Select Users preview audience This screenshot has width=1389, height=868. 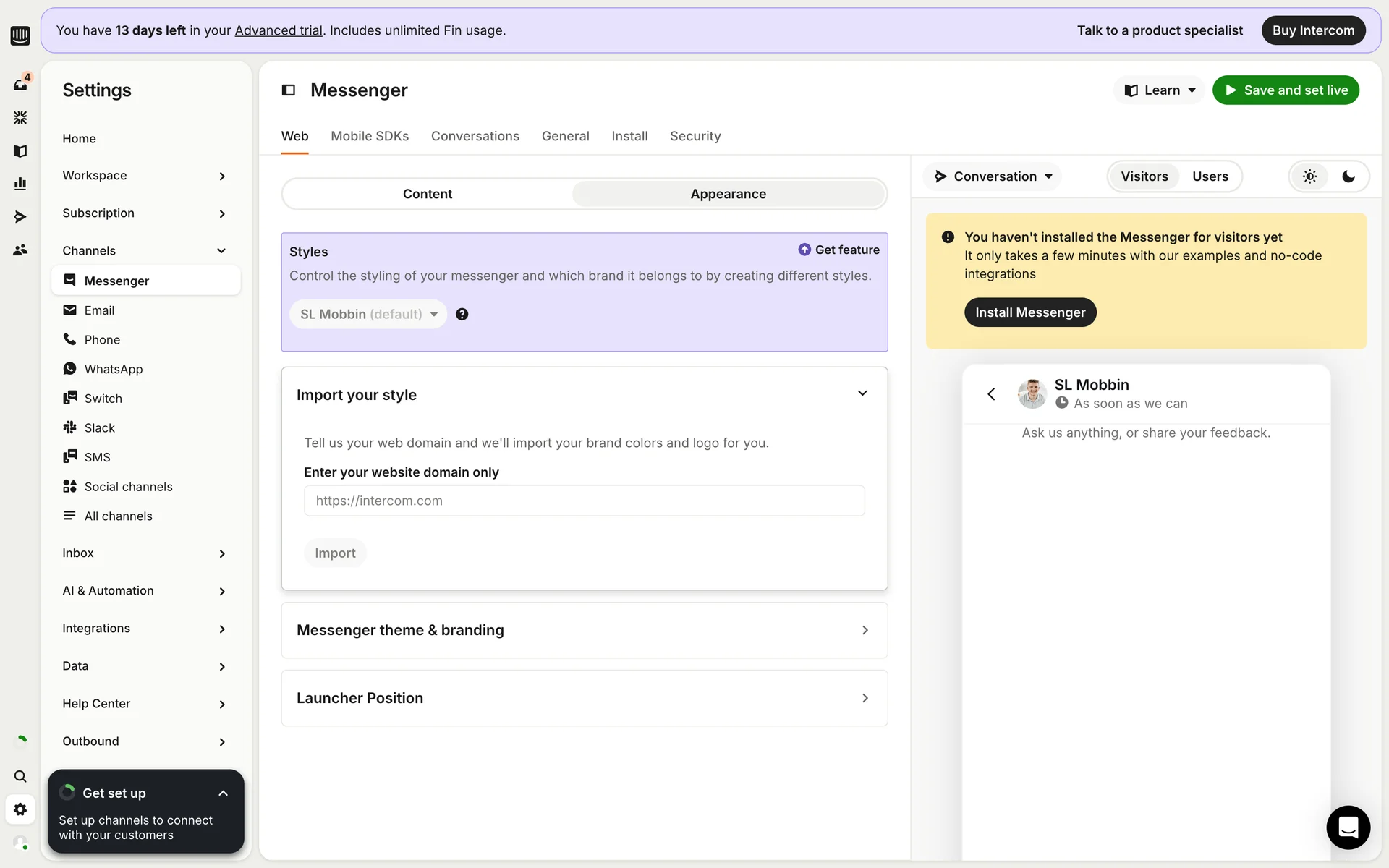(x=1210, y=176)
